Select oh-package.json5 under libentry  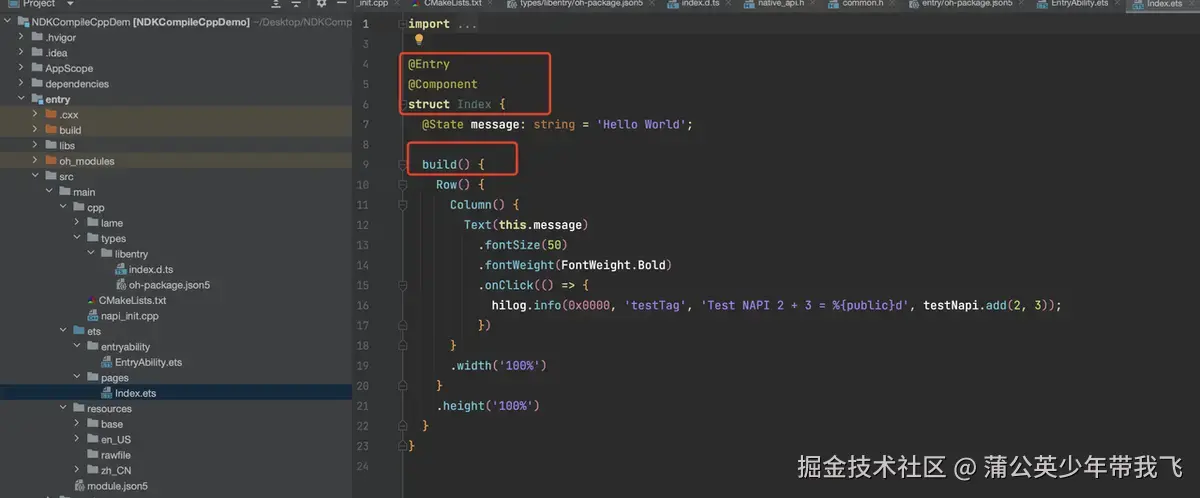point(169,285)
